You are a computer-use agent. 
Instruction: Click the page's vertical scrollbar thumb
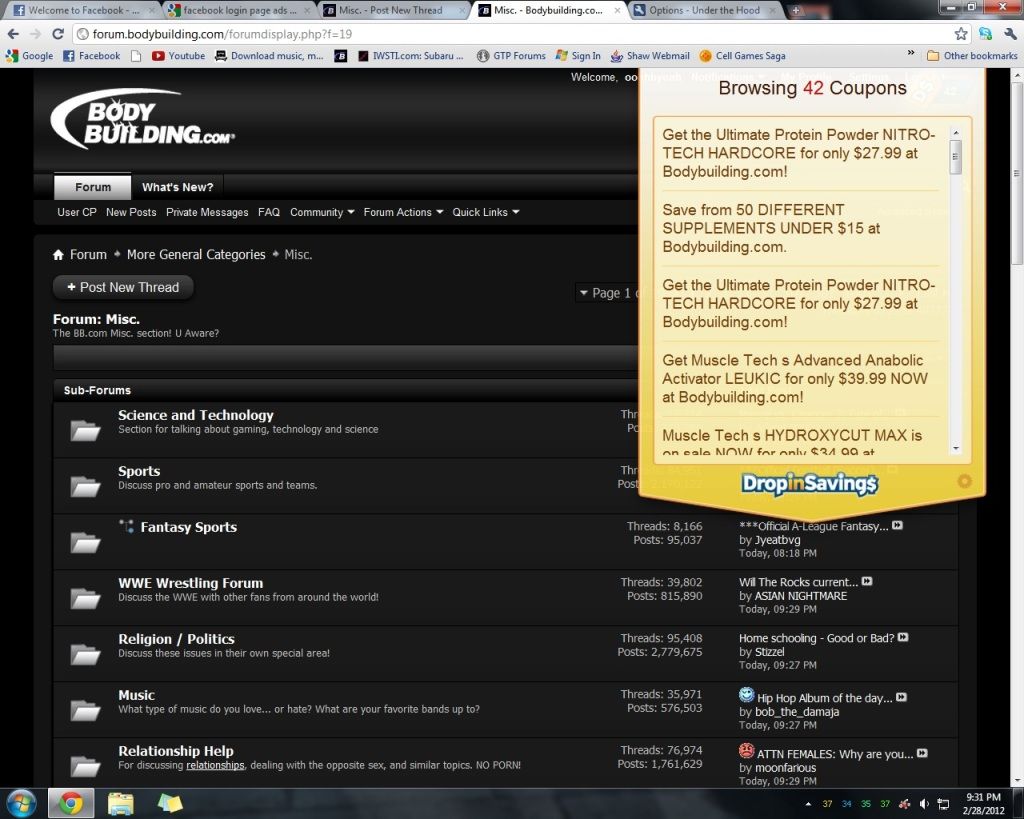1017,173
